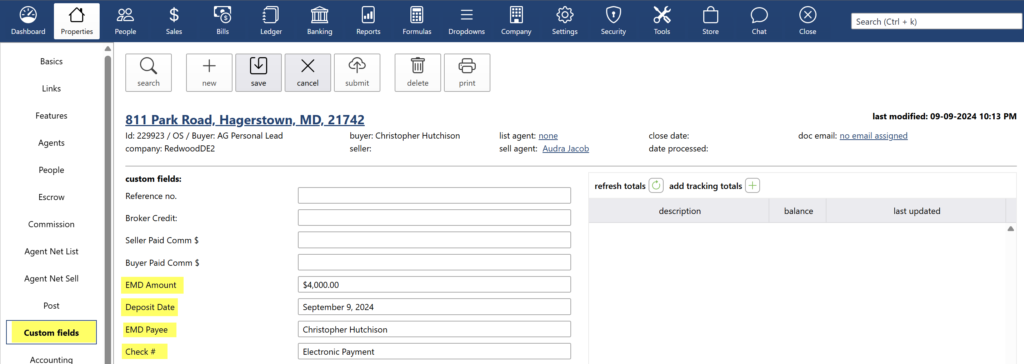Viewport: 1024px width, 364px height.
Task: Click the Broker Credit input field
Action: coord(434,218)
